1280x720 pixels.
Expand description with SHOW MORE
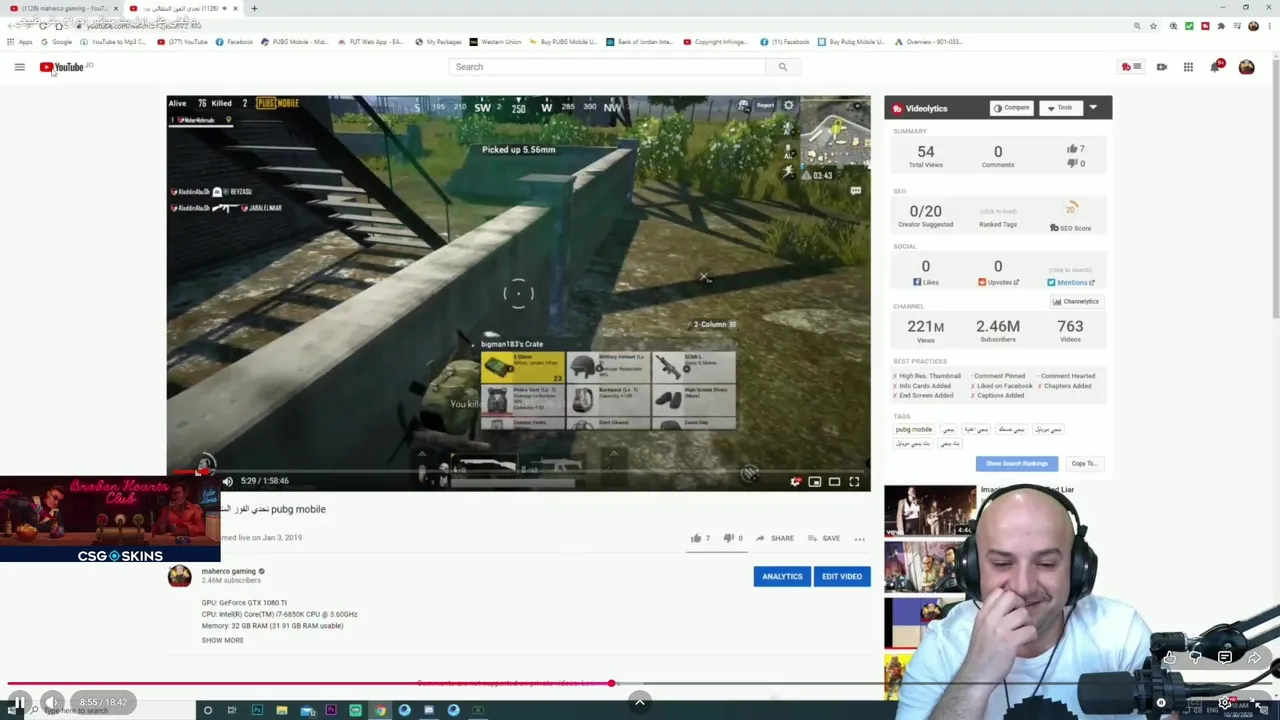point(222,640)
